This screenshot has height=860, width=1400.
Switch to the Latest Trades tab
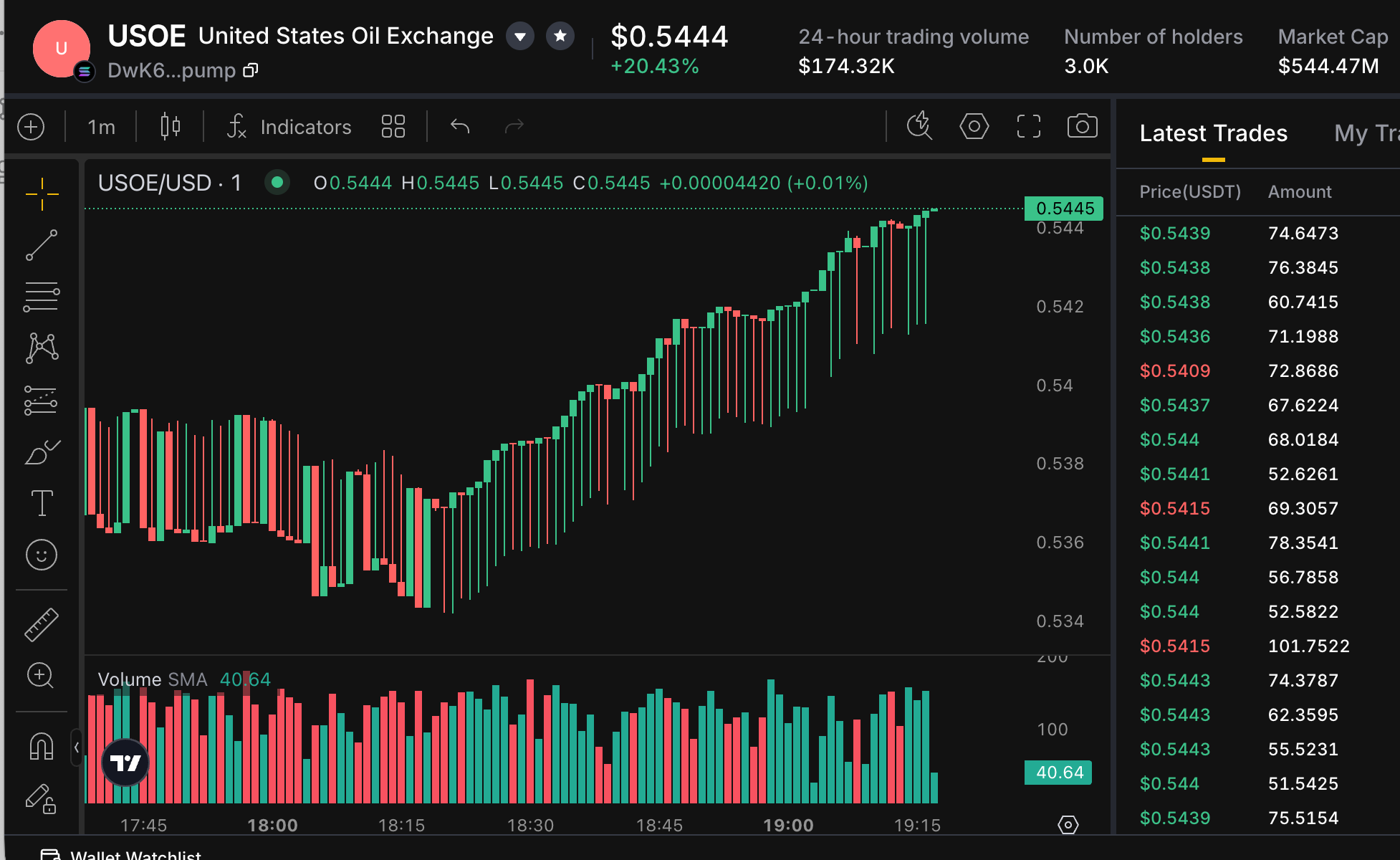[x=1214, y=133]
